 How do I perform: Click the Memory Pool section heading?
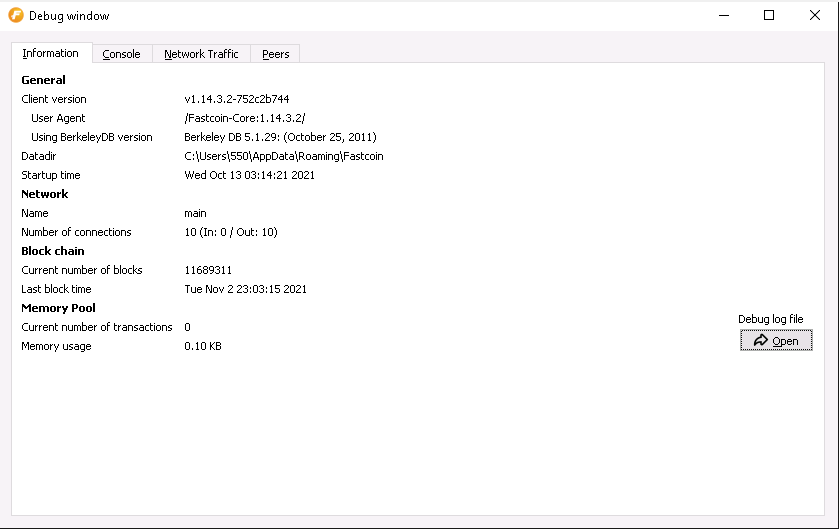[x=58, y=308]
